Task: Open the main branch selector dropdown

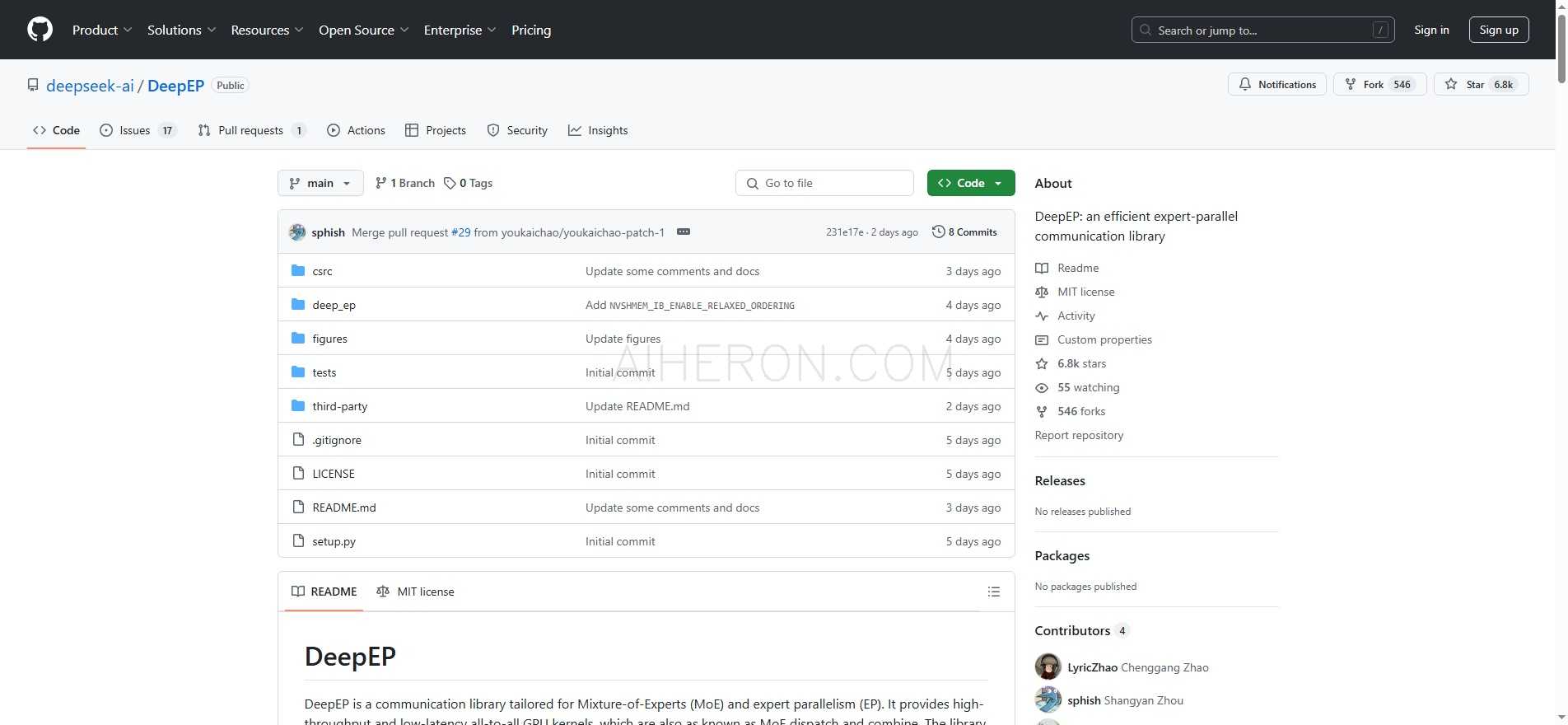Action: click(x=320, y=183)
